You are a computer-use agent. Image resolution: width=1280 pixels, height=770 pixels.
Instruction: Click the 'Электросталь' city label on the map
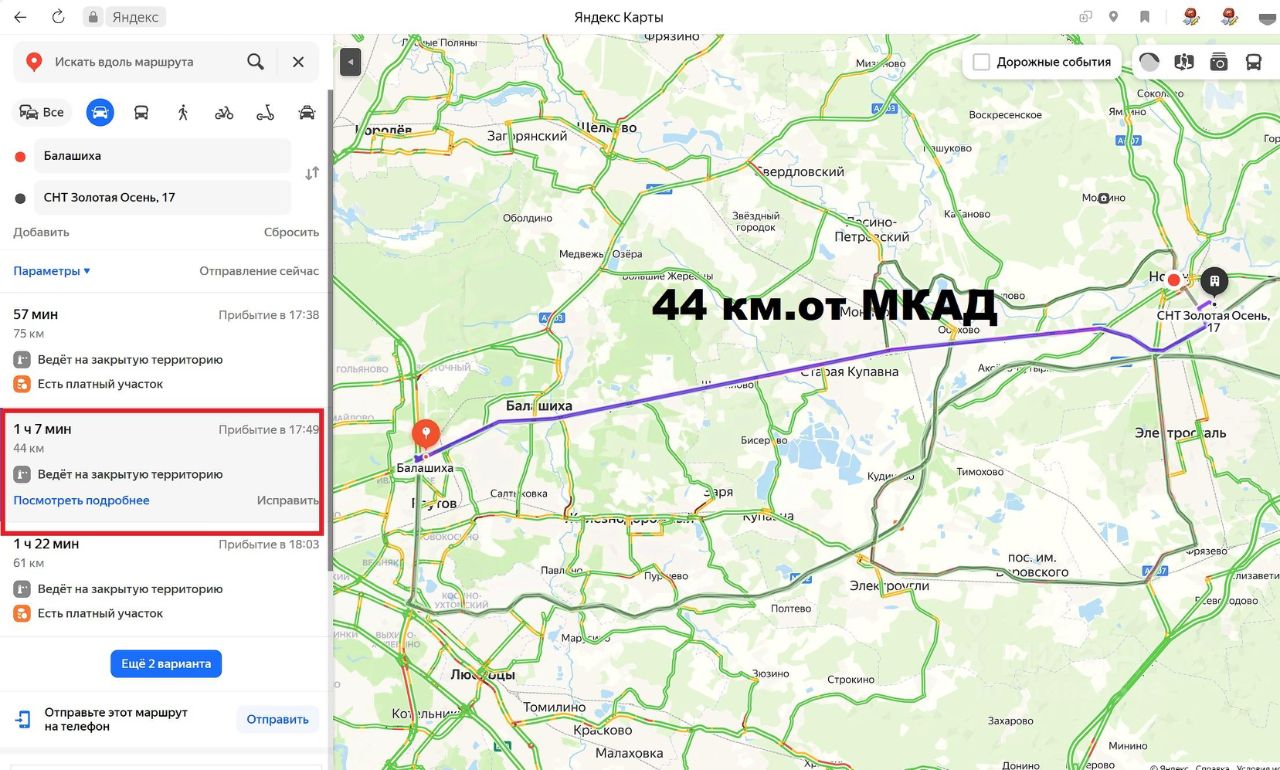pos(1180,433)
